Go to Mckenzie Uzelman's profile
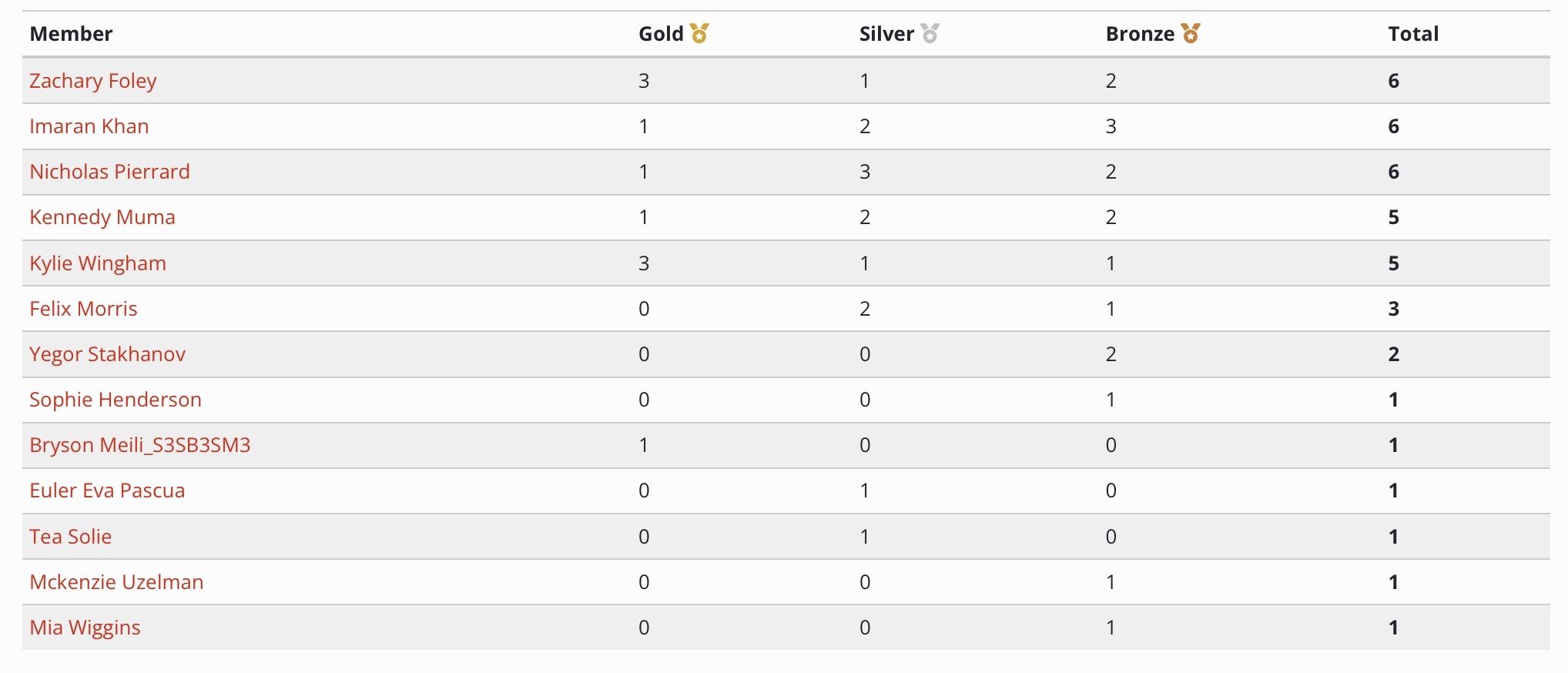The width and height of the screenshot is (1568, 673). tap(116, 582)
